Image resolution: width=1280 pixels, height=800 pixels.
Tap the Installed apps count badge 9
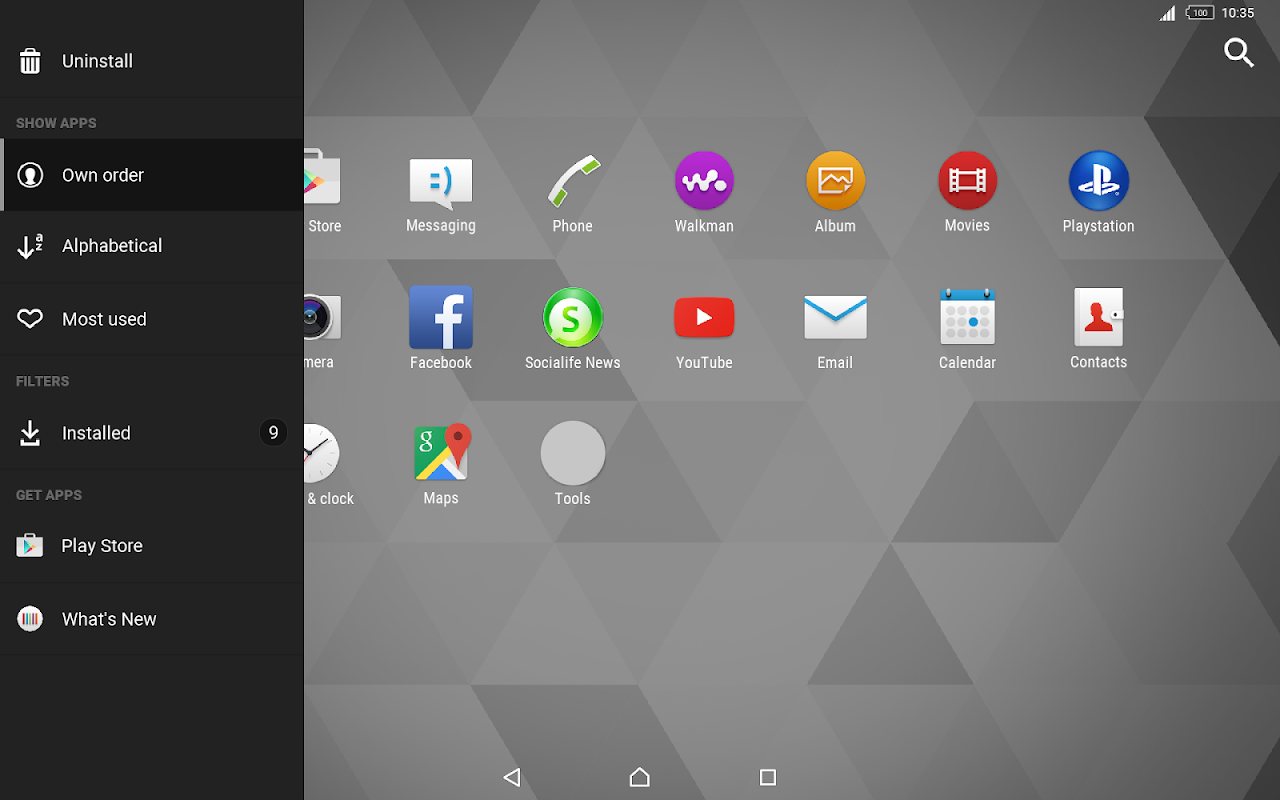tap(273, 433)
